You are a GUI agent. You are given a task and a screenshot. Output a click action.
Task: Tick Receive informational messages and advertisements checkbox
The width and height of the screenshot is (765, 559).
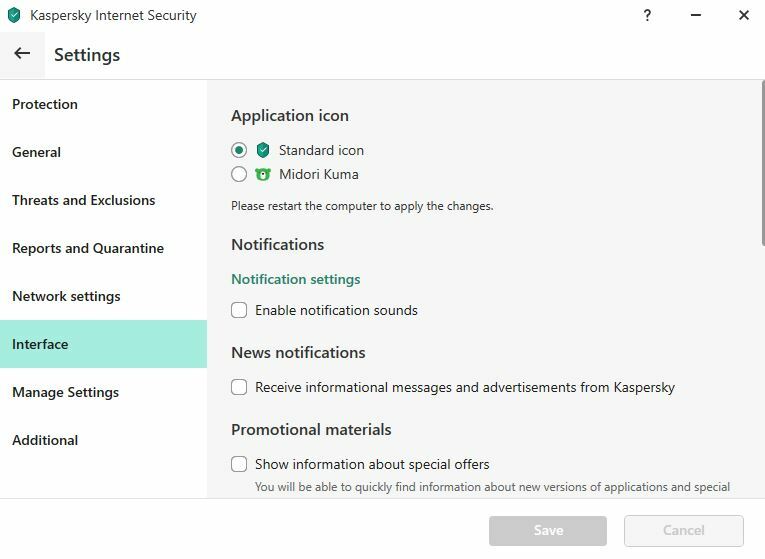(239, 387)
